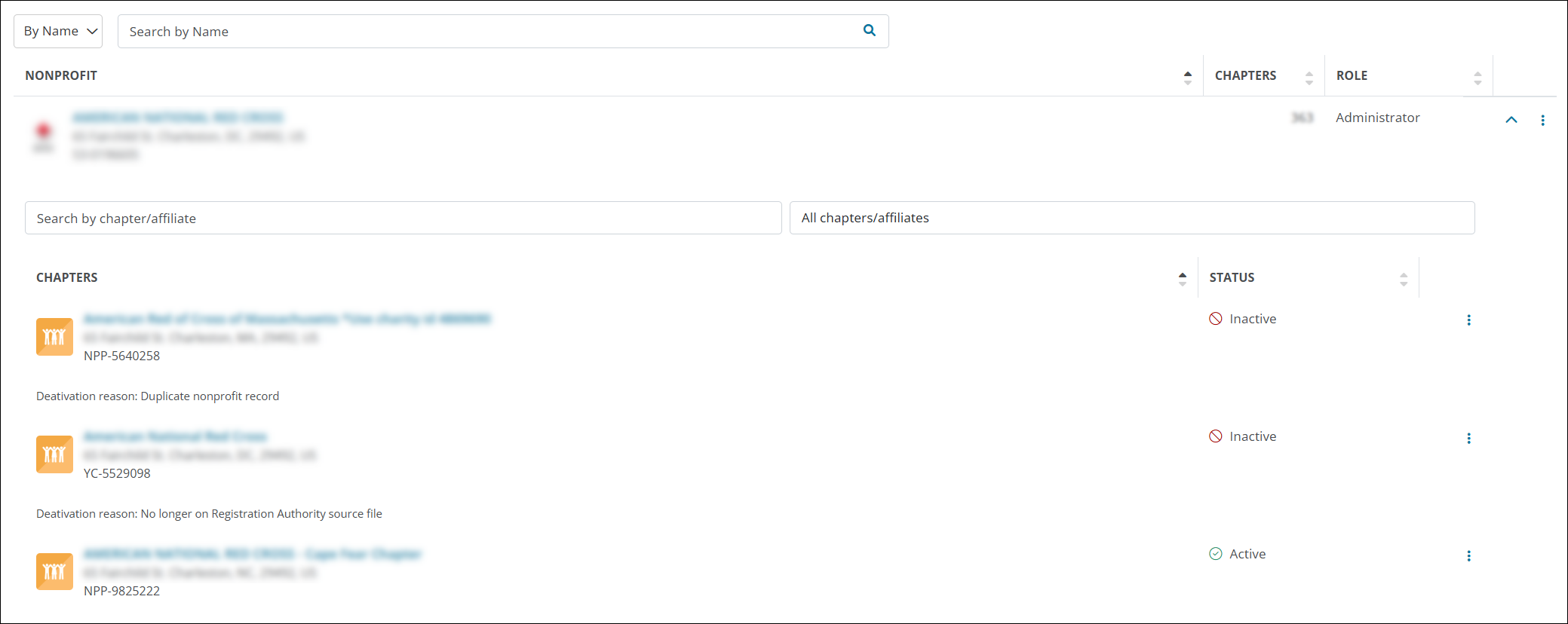Collapse the expanded nonprofit row
Viewport: 1568px width, 624px height.
tap(1511, 120)
